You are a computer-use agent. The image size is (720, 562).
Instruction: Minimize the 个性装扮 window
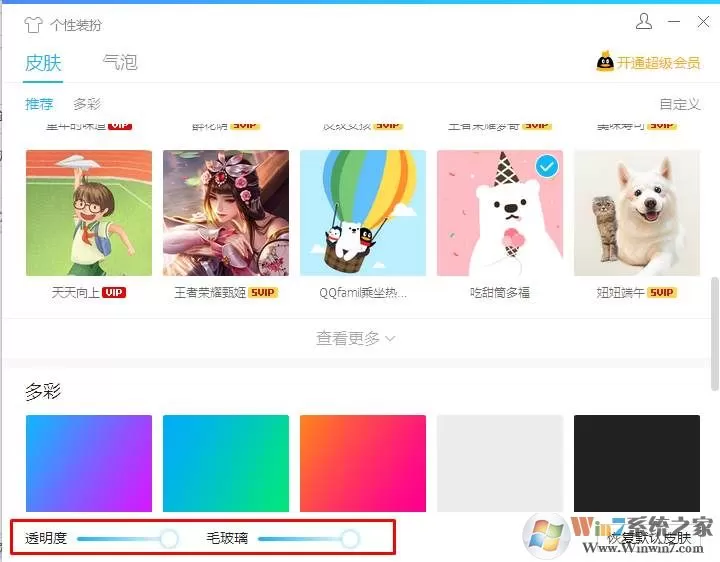pyautogui.click(x=674, y=22)
